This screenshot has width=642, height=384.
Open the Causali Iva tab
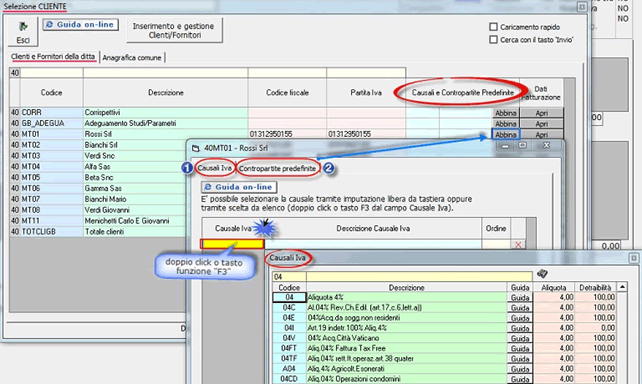(215, 168)
